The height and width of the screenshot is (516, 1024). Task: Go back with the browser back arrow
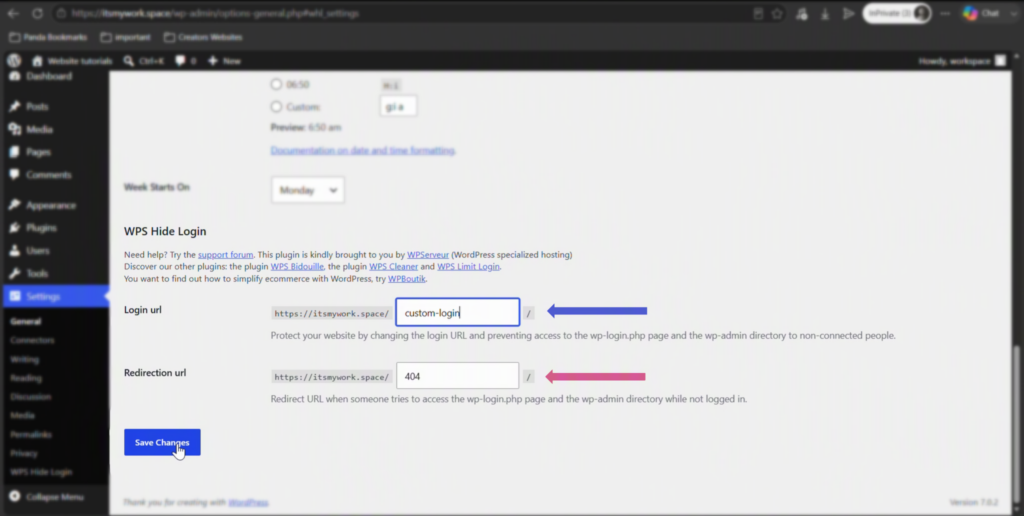pyautogui.click(x=13, y=13)
